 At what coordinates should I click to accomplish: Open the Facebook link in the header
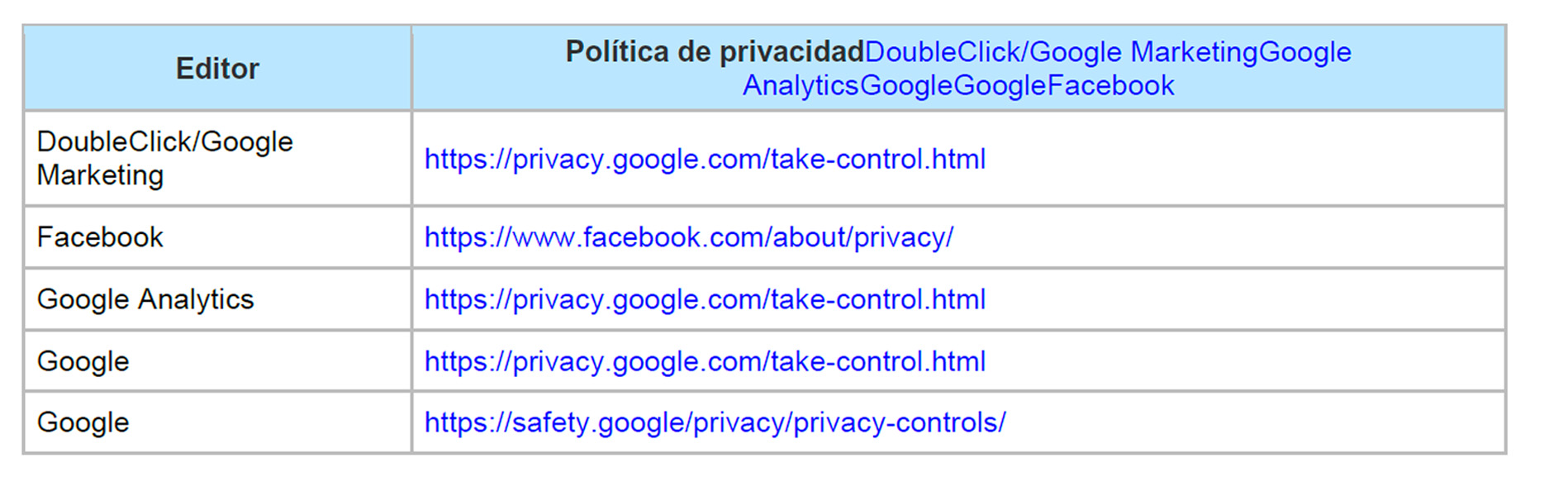coord(1110,86)
